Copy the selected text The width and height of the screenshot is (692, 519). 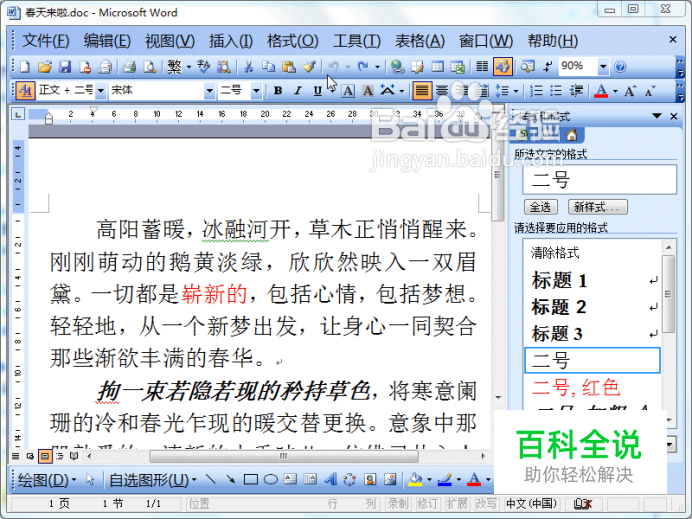268,67
